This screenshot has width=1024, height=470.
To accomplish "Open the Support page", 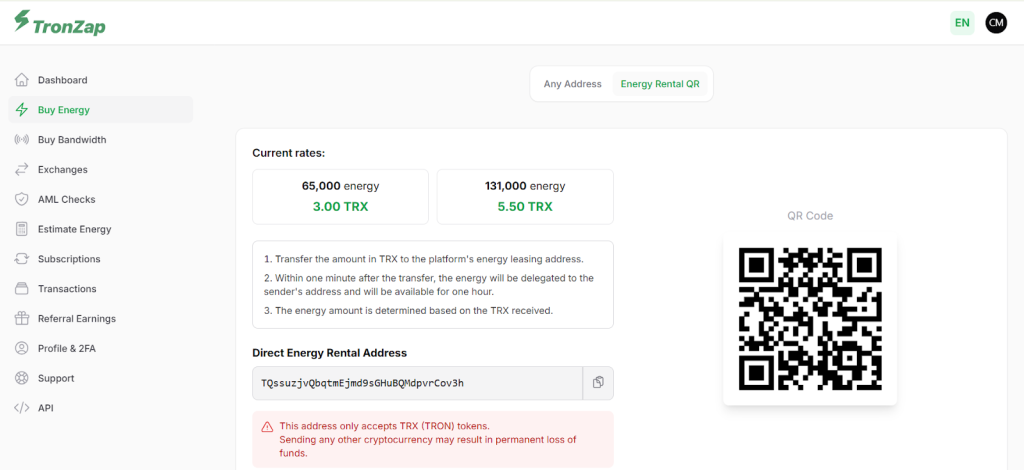I will pyautogui.click(x=56, y=378).
